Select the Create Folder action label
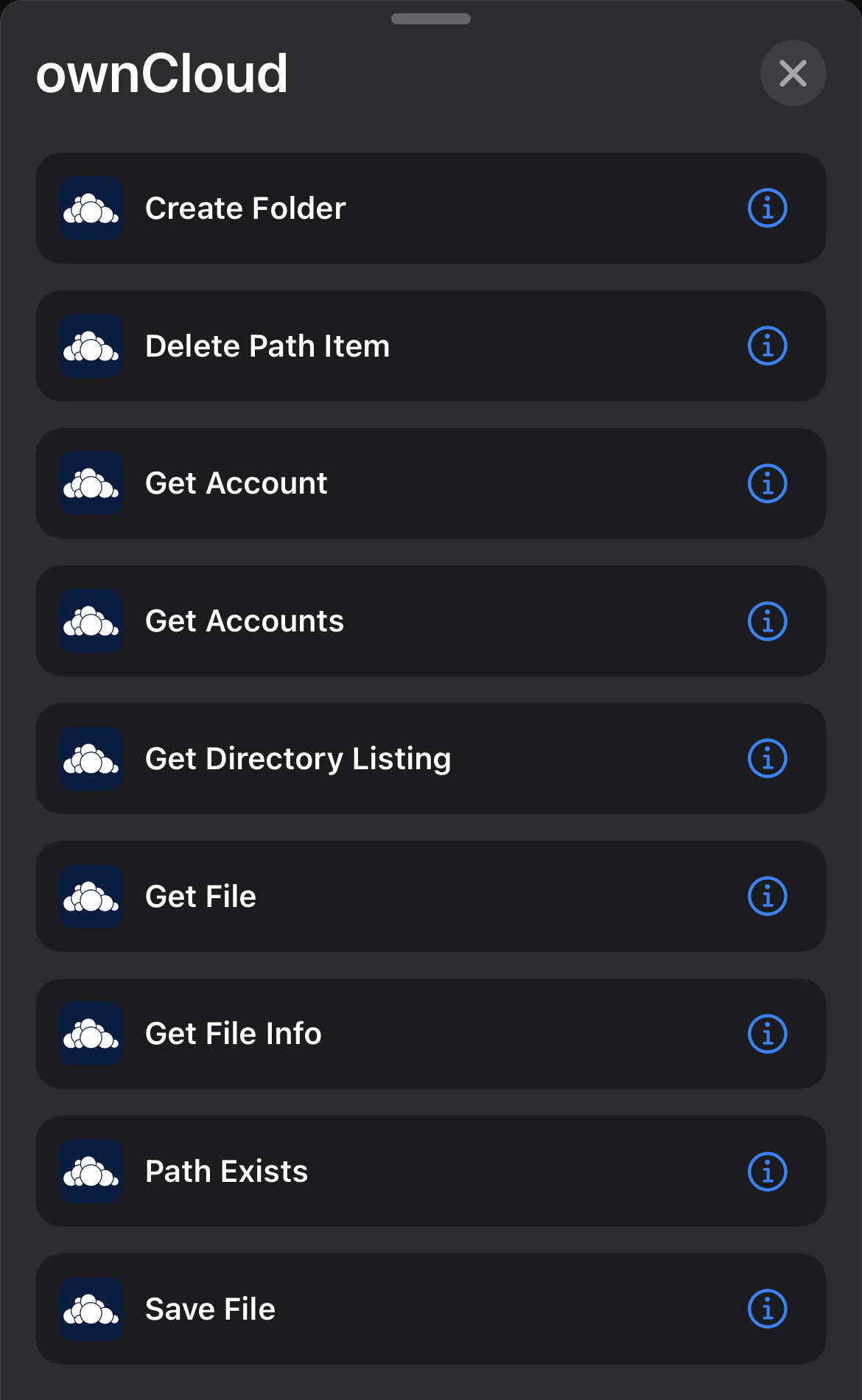This screenshot has width=862, height=1400. click(x=245, y=209)
